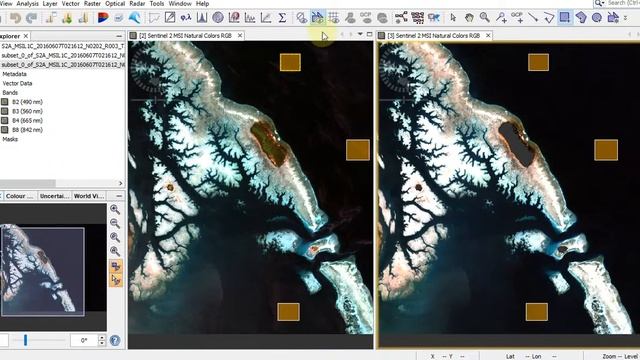Open the Graph Builder node icon

pyautogui.click(x=401, y=18)
